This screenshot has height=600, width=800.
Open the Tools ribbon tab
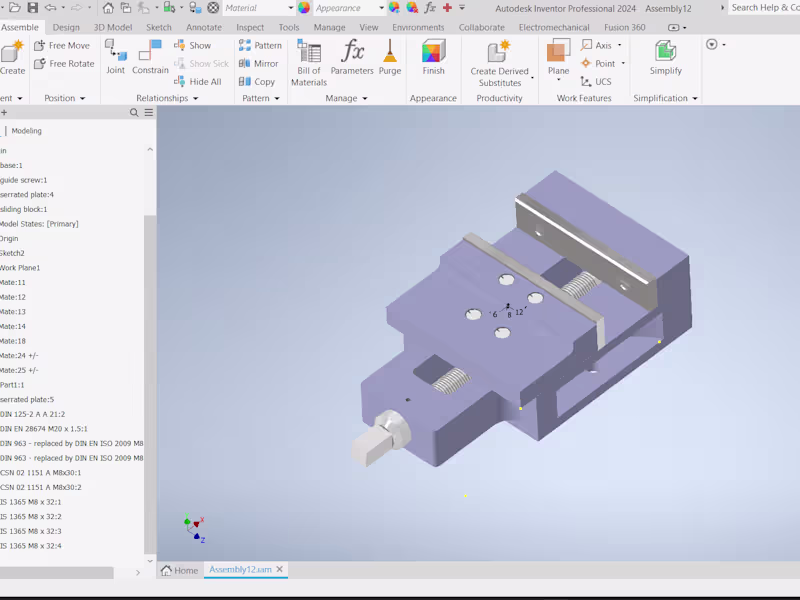[x=289, y=27]
